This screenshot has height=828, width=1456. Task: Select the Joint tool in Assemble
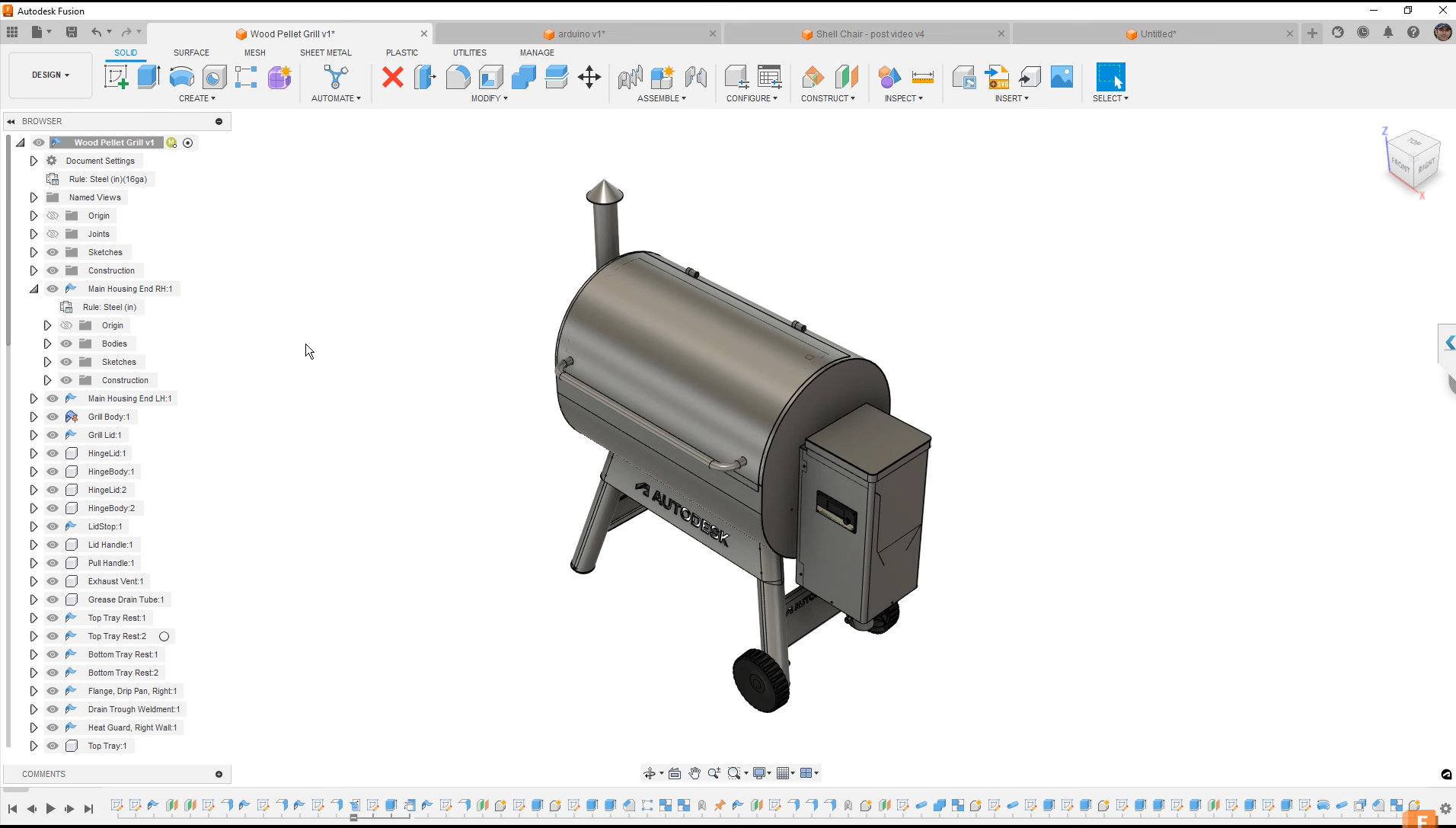[695, 77]
